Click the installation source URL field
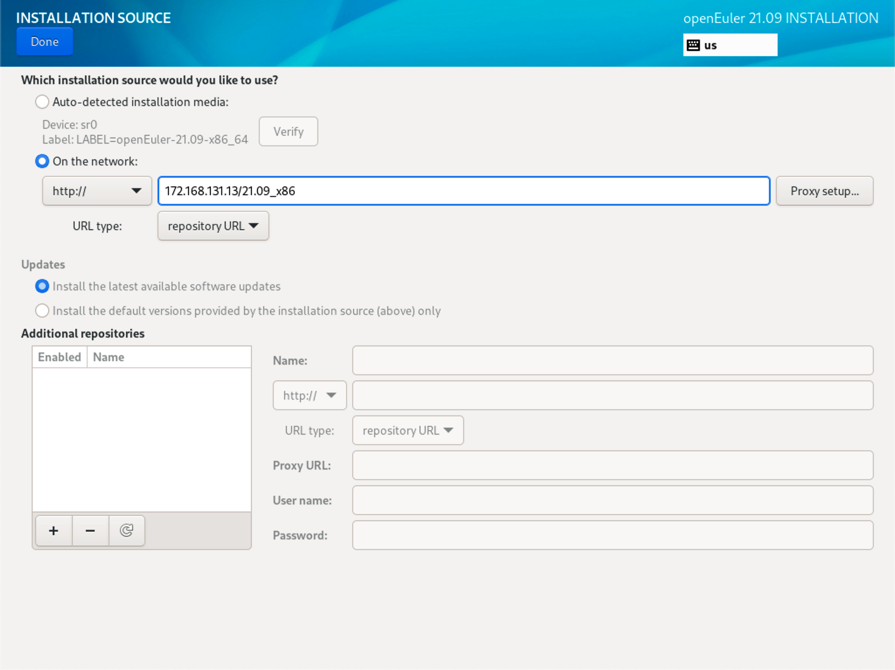This screenshot has height=670, width=895. click(x=464, y=191)
